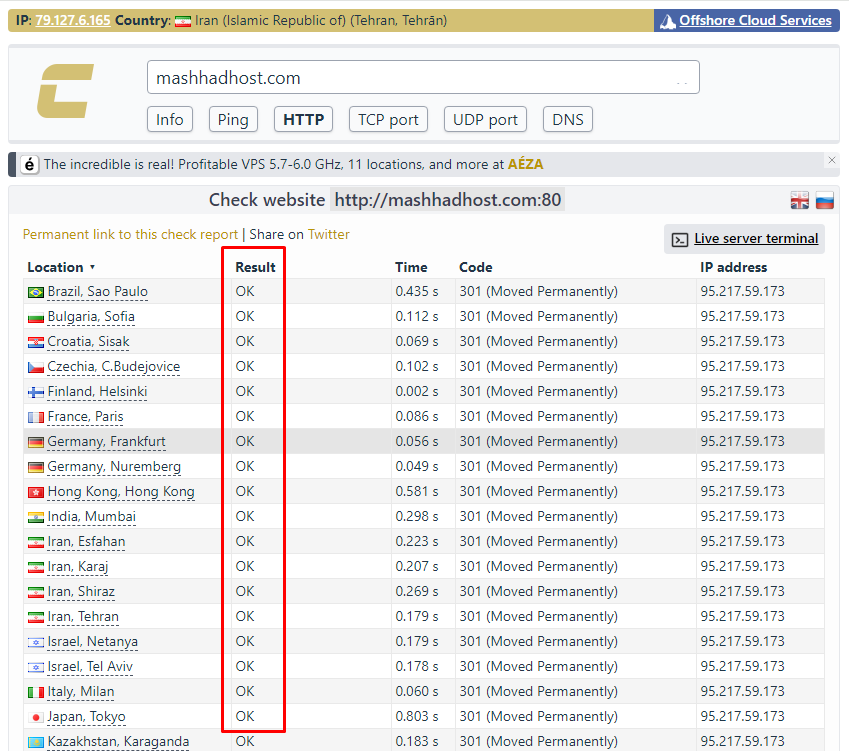Switch to the TCP port check
849x751 pixels.
pos(389,120)
